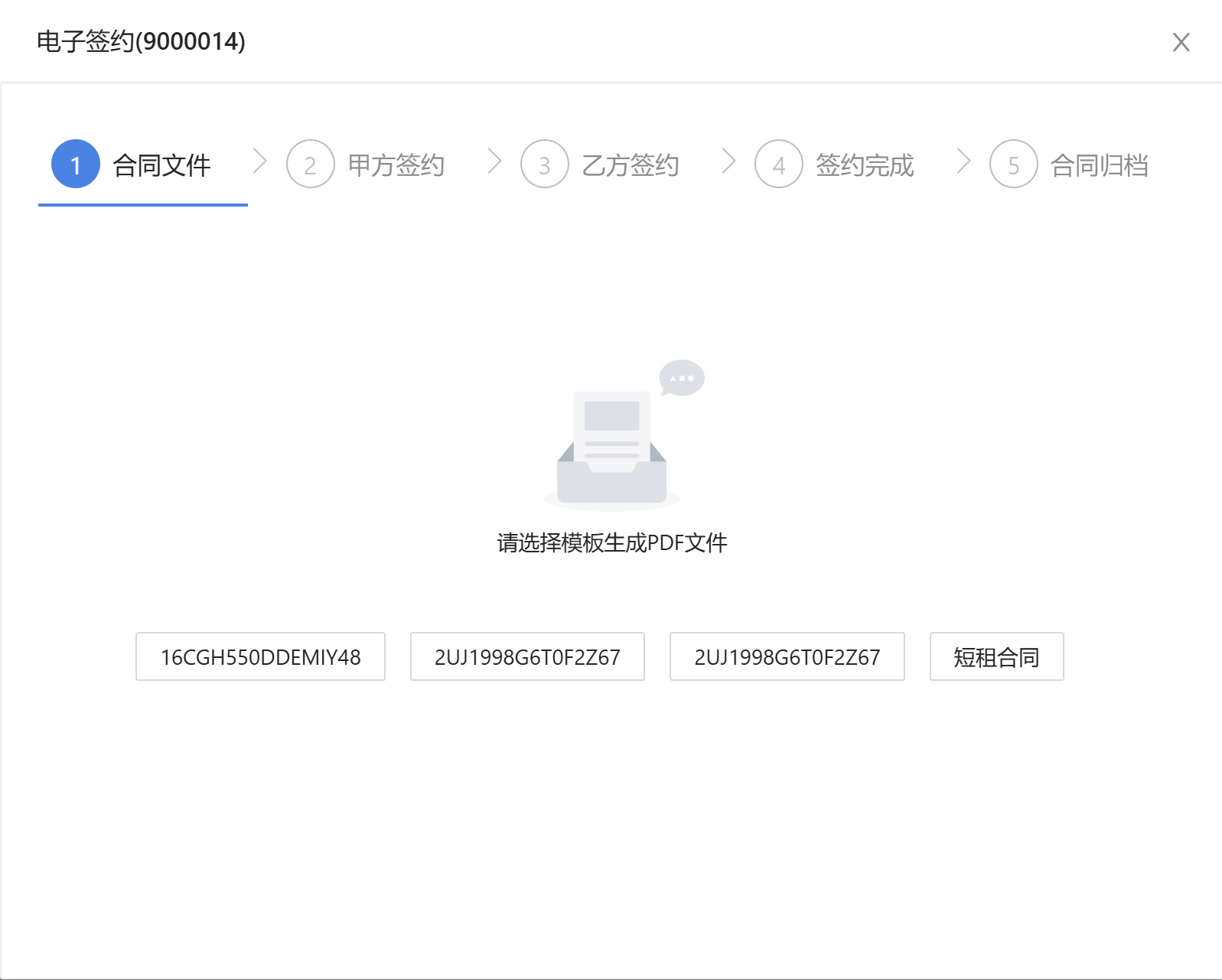Click the step 1 numbered circle

point(76,164)
